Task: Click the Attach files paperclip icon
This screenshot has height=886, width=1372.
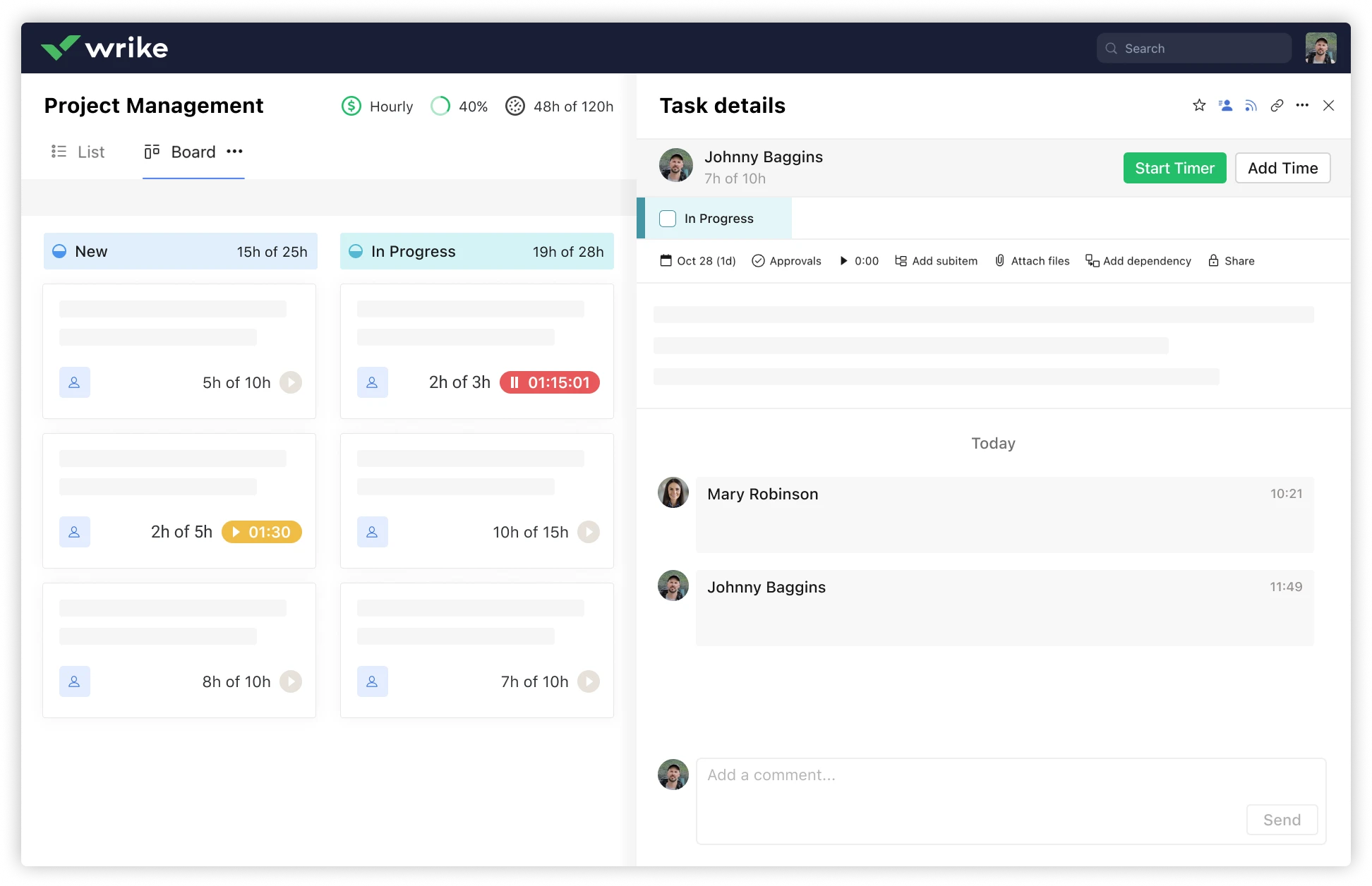Action: pos(1000,260)
